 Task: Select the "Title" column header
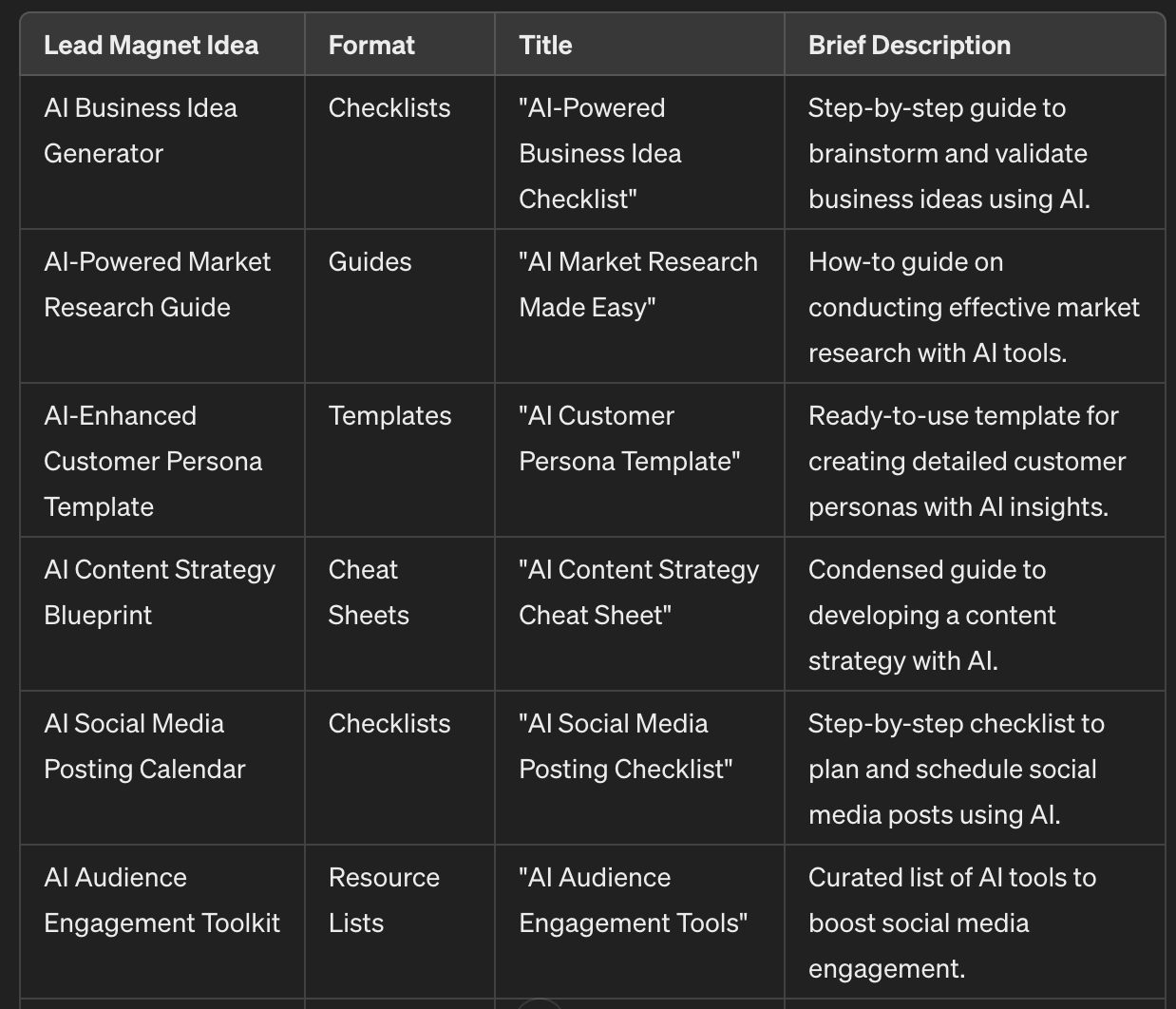545,46
